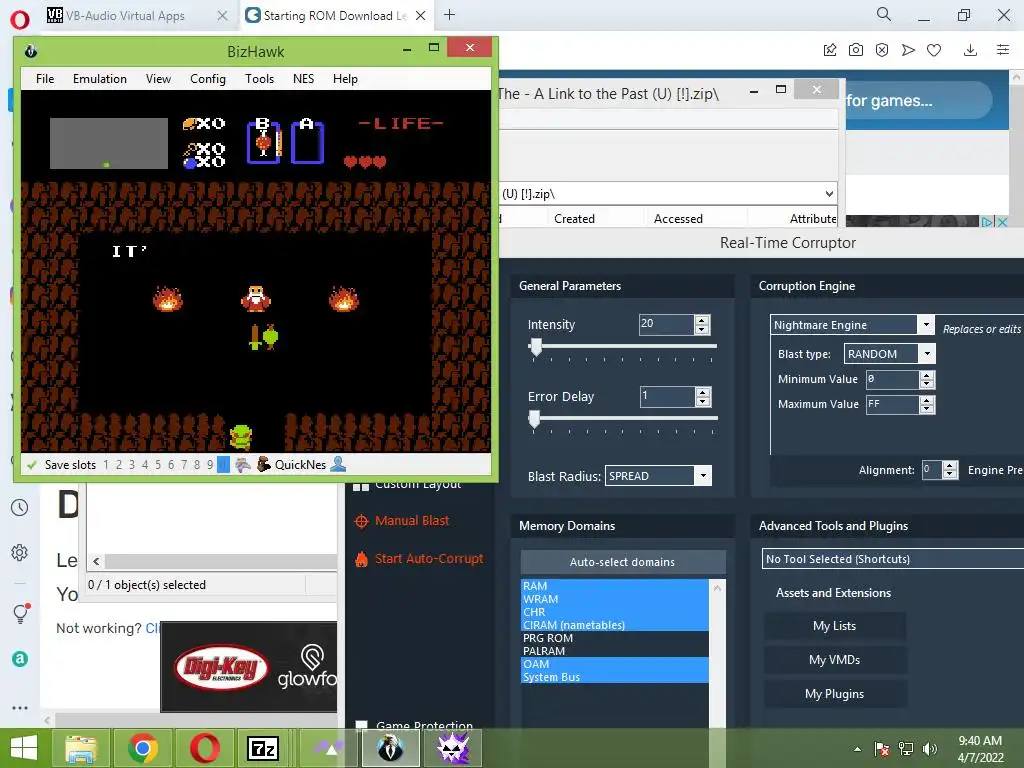Open 7-Zip from the taskbar
Image resolution: width=1024 pixels, height=768 pixels.
[x=263, y=748]
